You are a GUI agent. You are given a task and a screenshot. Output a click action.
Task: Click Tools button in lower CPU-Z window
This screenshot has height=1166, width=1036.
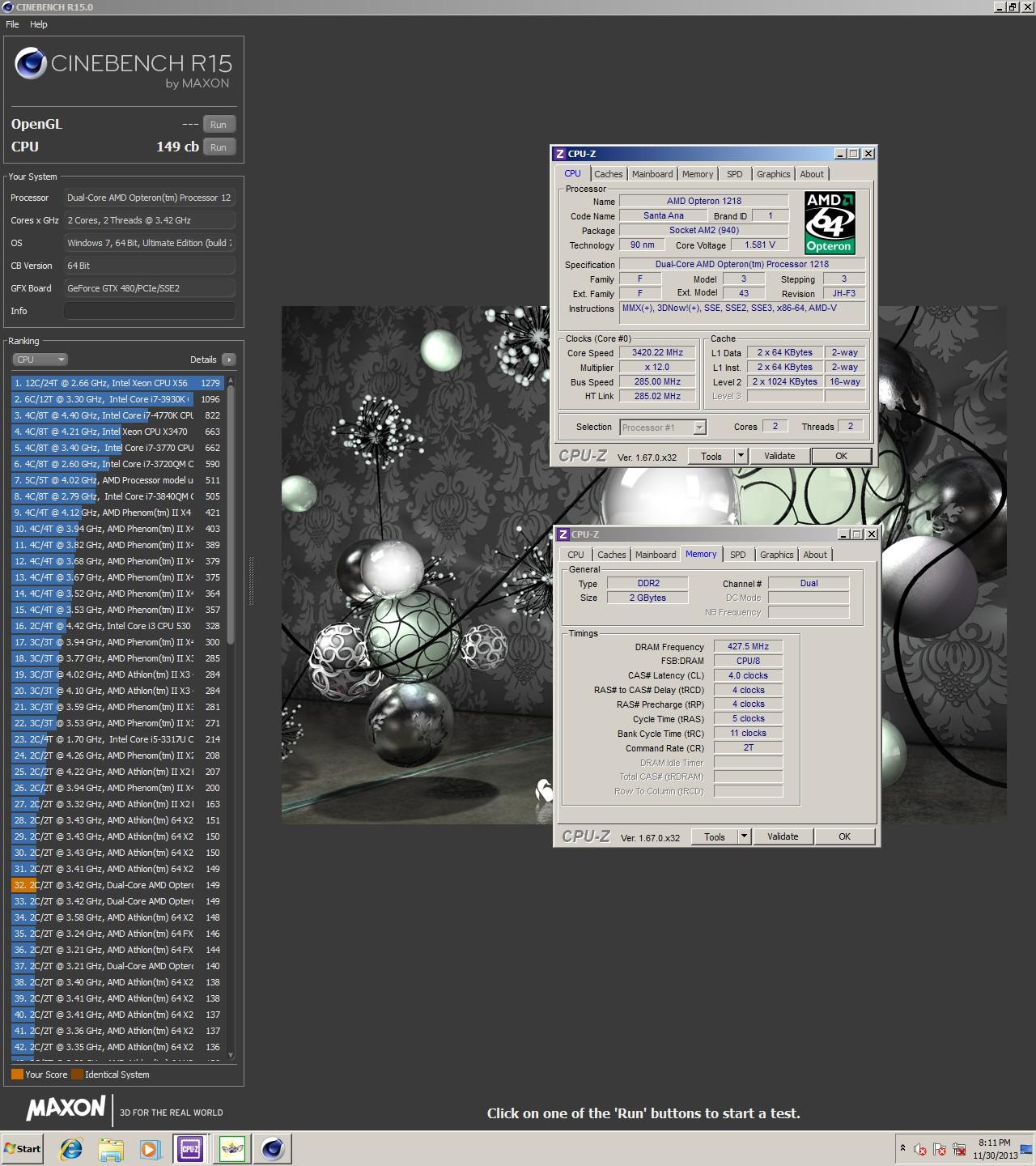coord(715,837)
